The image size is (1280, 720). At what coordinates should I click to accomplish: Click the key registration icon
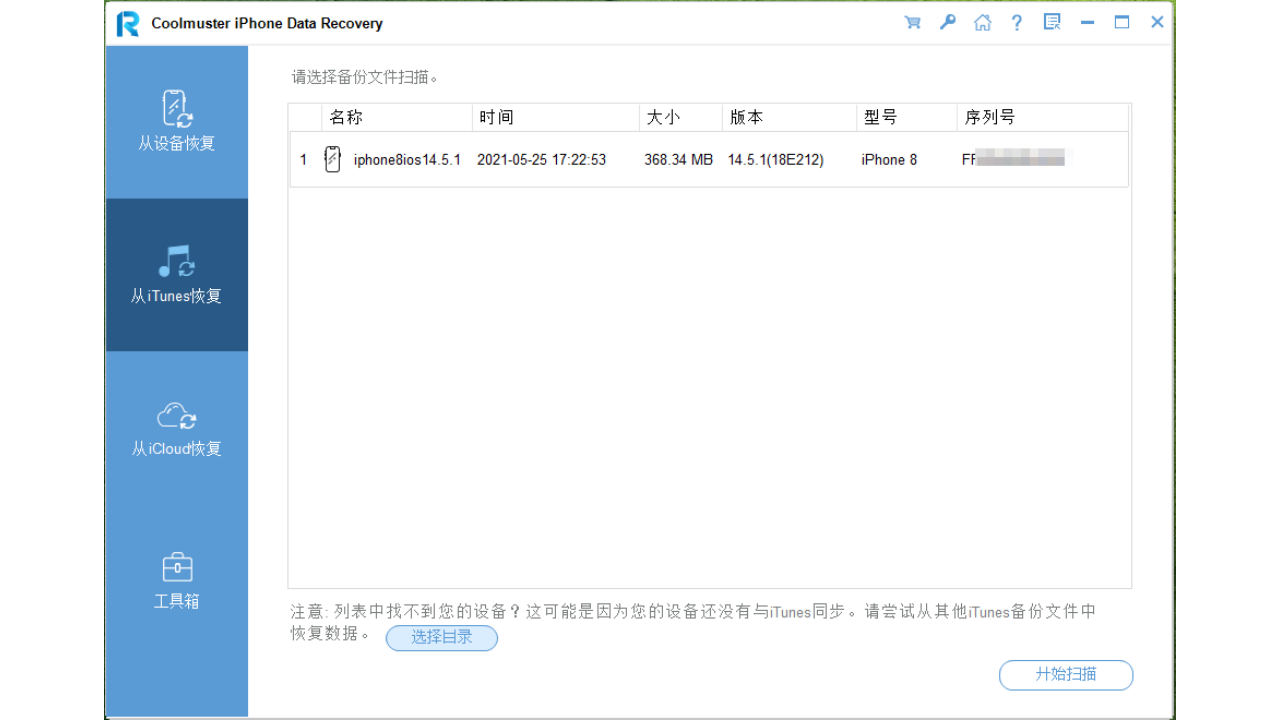coord(947,21)
